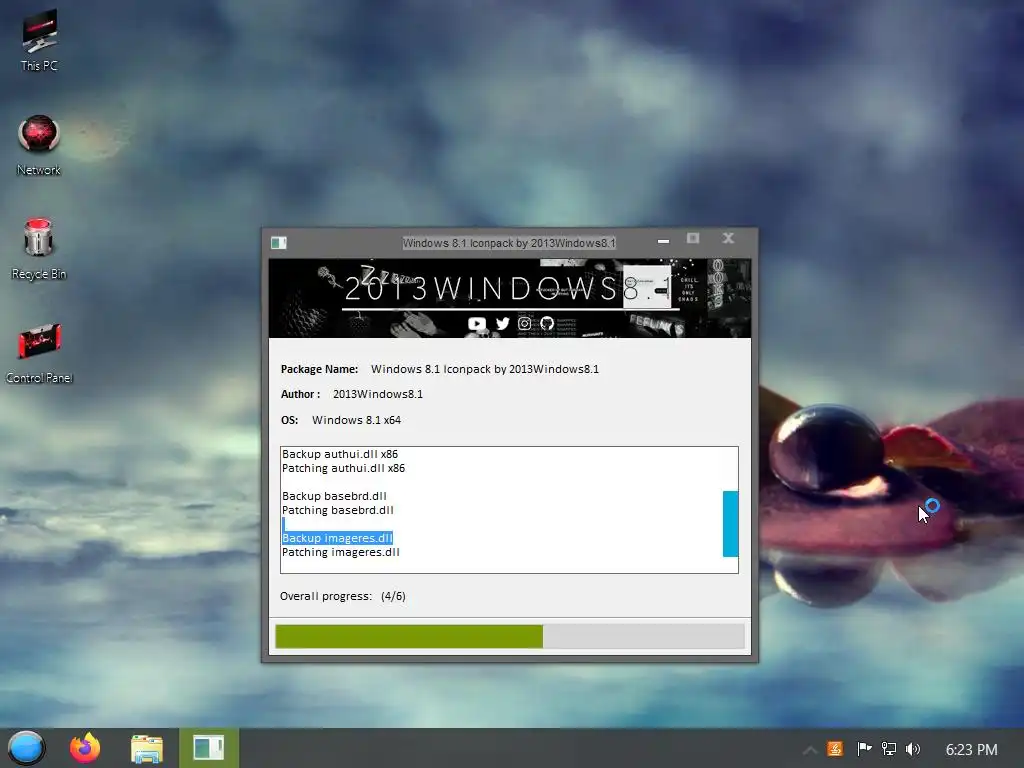Image resolution: width=1024 pixels, height=768 pixels.
Task: Click the installer window's title bar icon
Action: 279,243
